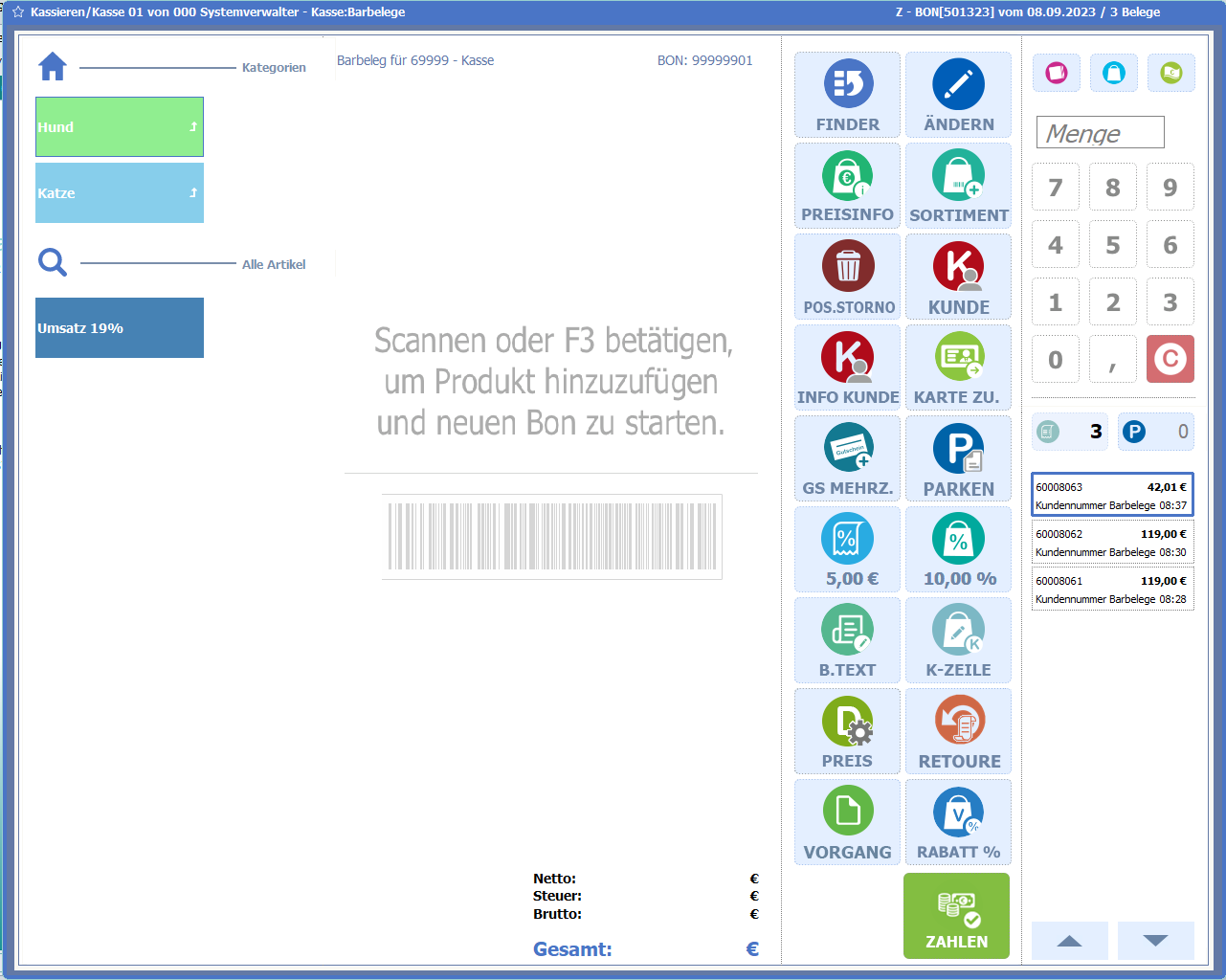Expand the Hund category
Image resolution: width=1226 pixels, height=980 pixels.
[120, 126]
